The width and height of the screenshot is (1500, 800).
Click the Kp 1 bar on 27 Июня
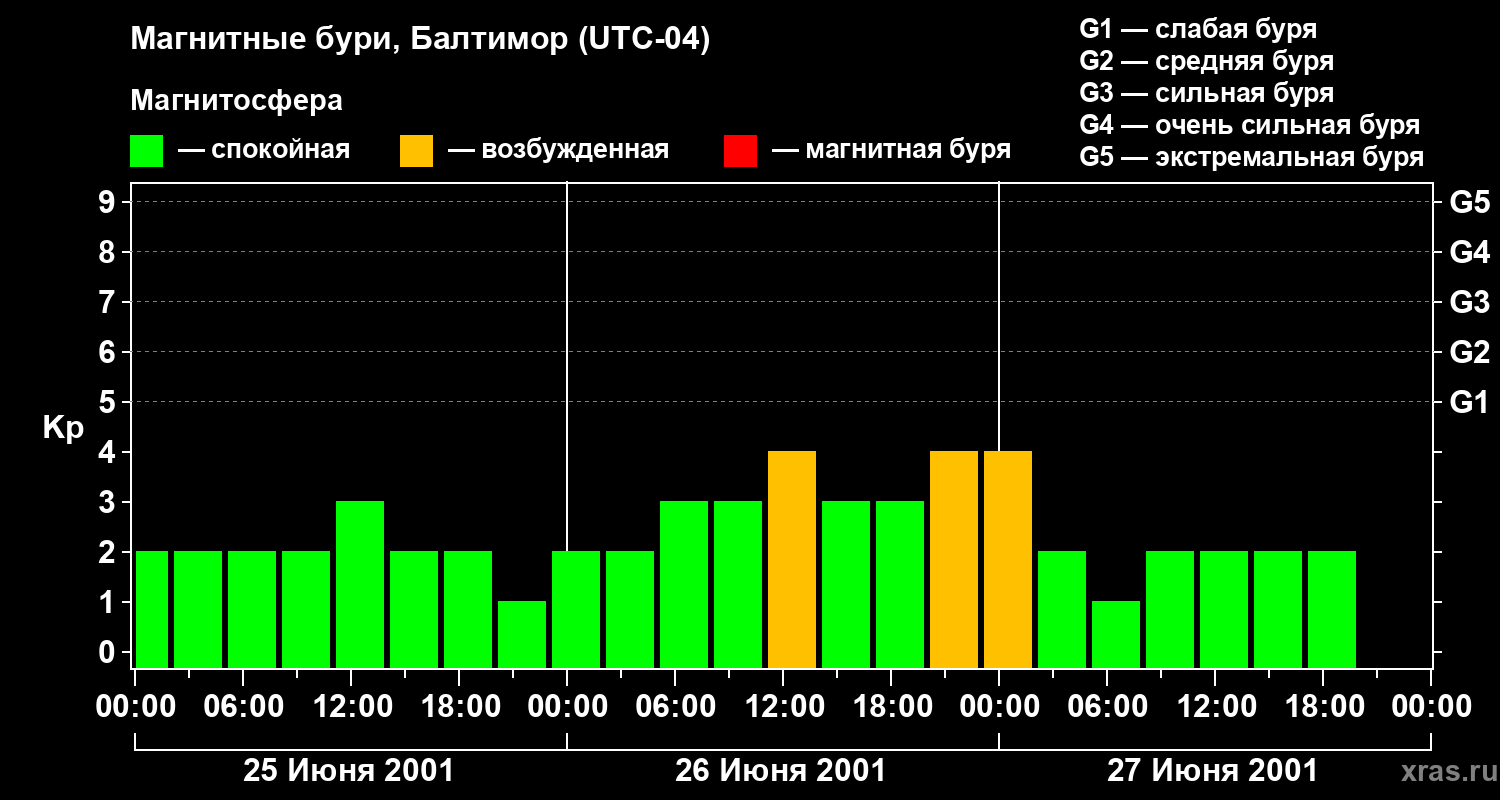tap(1116, 635)
